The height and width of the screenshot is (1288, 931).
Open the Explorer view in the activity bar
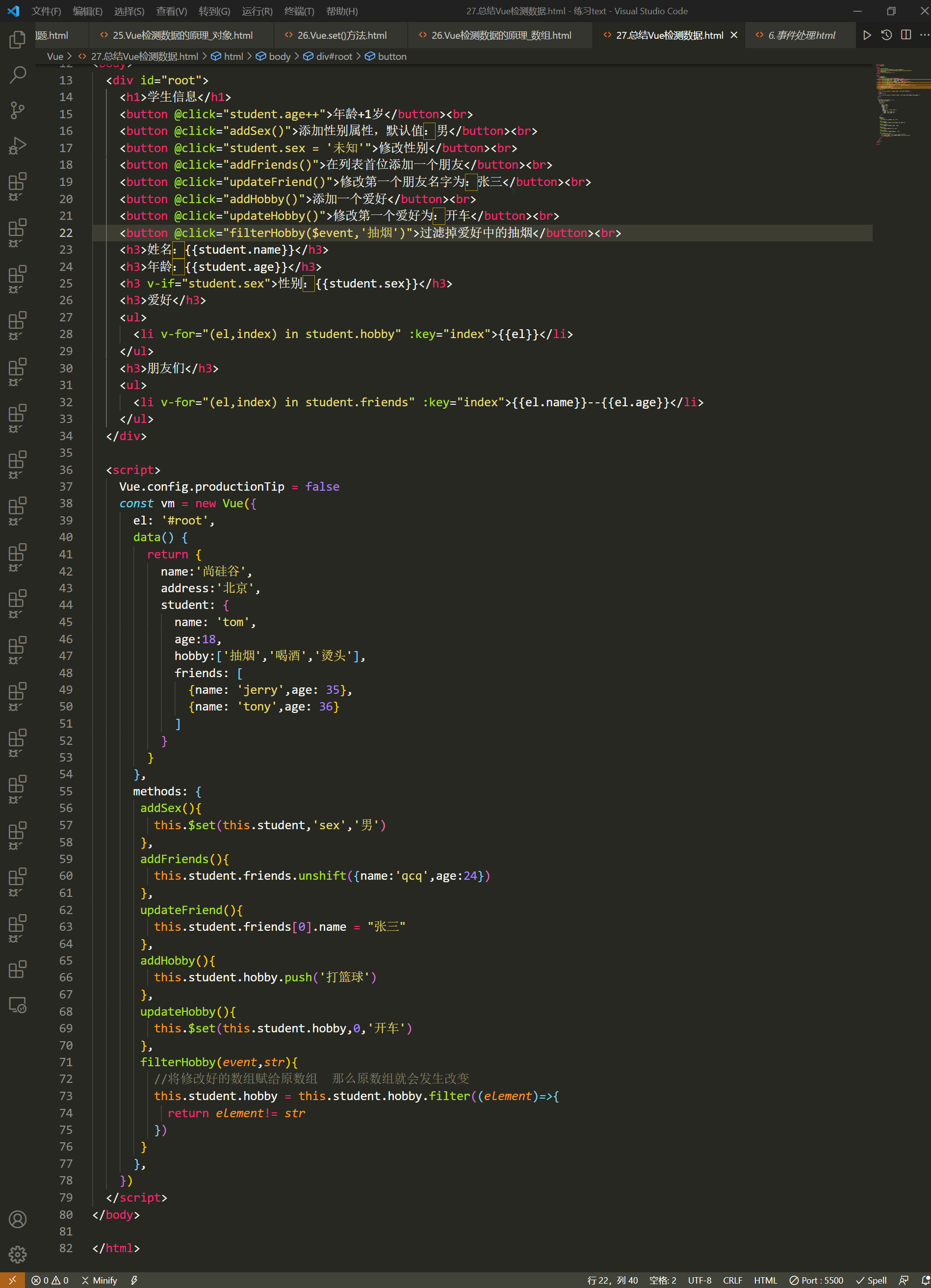[18, 39]
